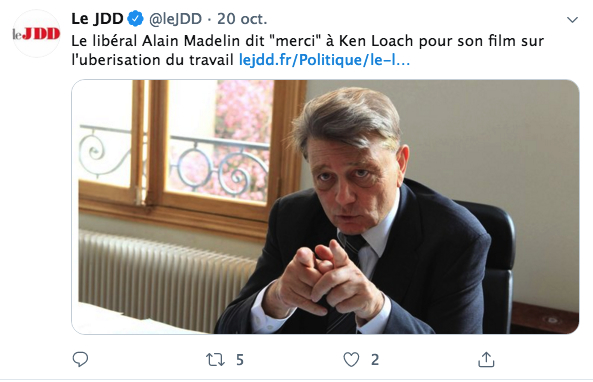Click the reply speech bubble icon

click(x=80, y=359)
